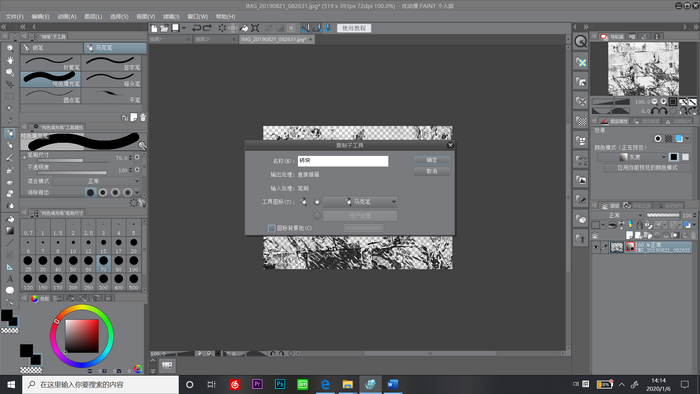Image resolution: width=700 pixels, height=394 pixels.
Task: Click inside the color wheel square
Action: (x=82, y=336)
